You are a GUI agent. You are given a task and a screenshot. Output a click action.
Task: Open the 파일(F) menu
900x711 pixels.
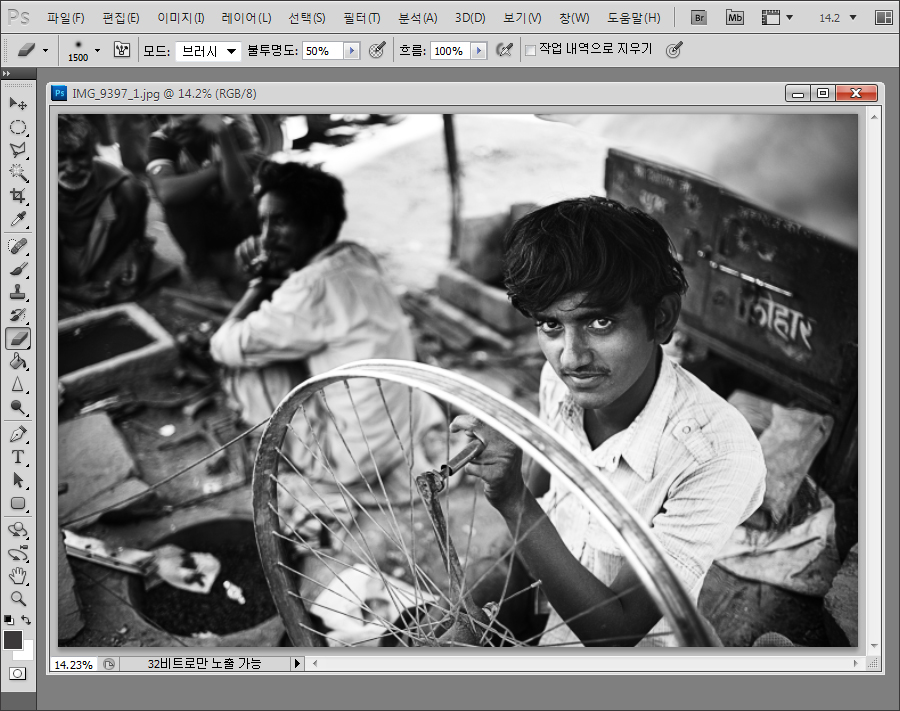tap(65, 18)
